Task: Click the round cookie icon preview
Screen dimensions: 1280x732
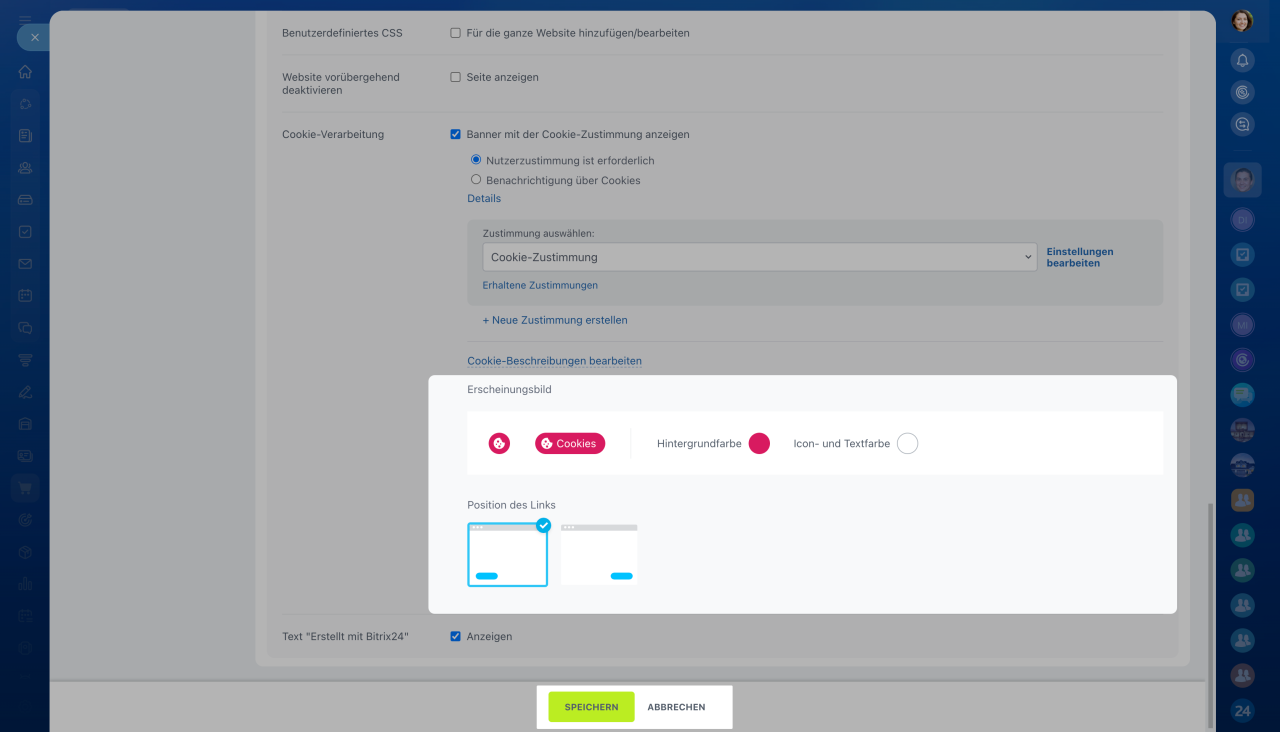Action: 499,443
